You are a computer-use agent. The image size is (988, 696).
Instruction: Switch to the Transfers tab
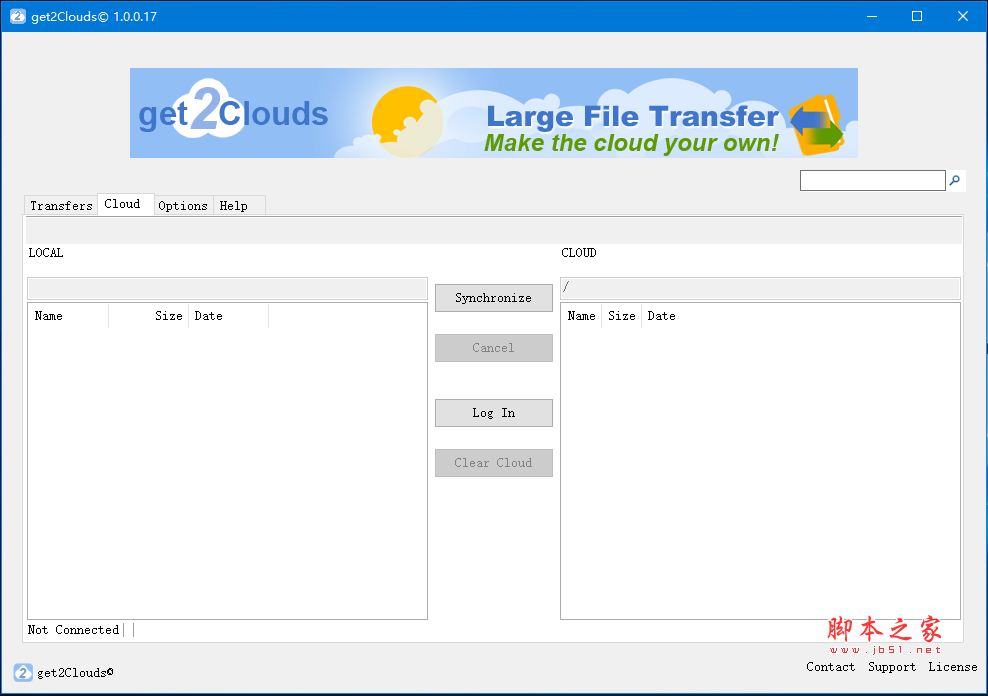(x=61, y=205)
